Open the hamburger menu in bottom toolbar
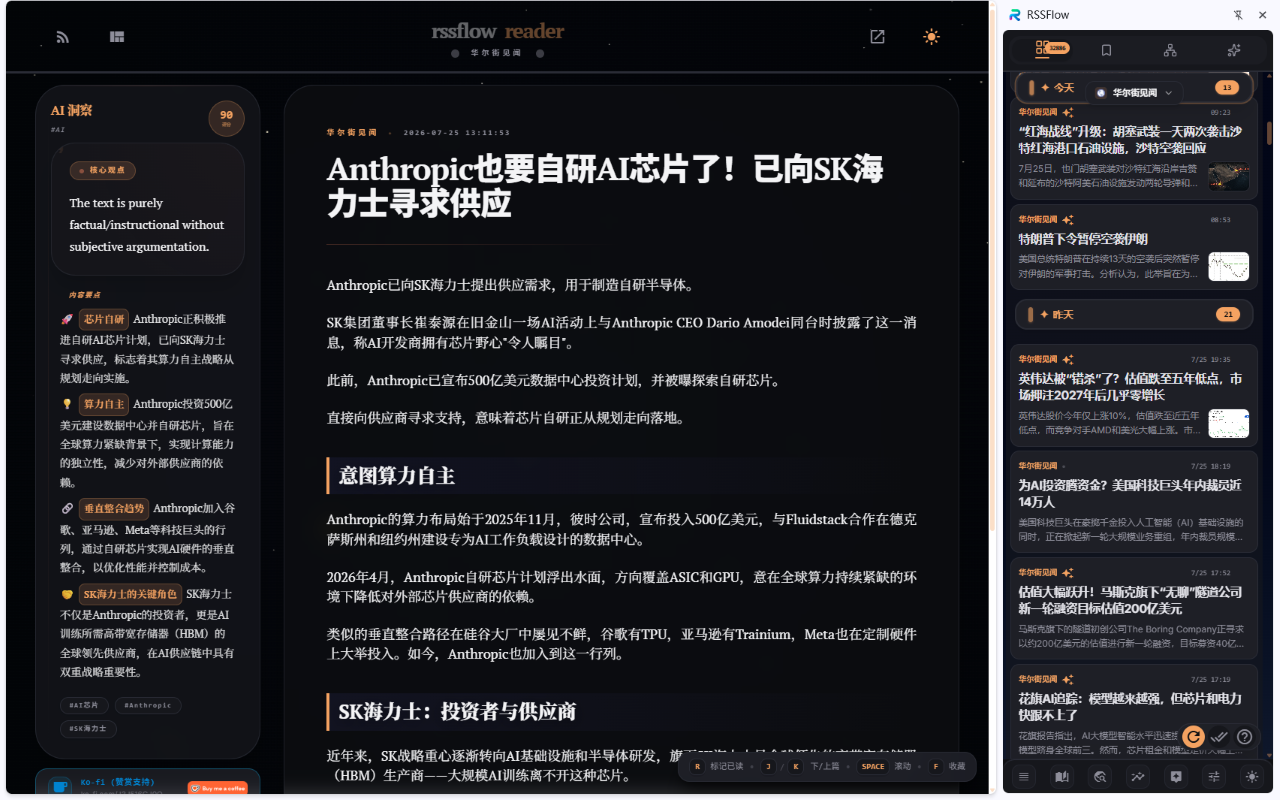Viewport: 1280px width, 800px height. coord(1024,776)
